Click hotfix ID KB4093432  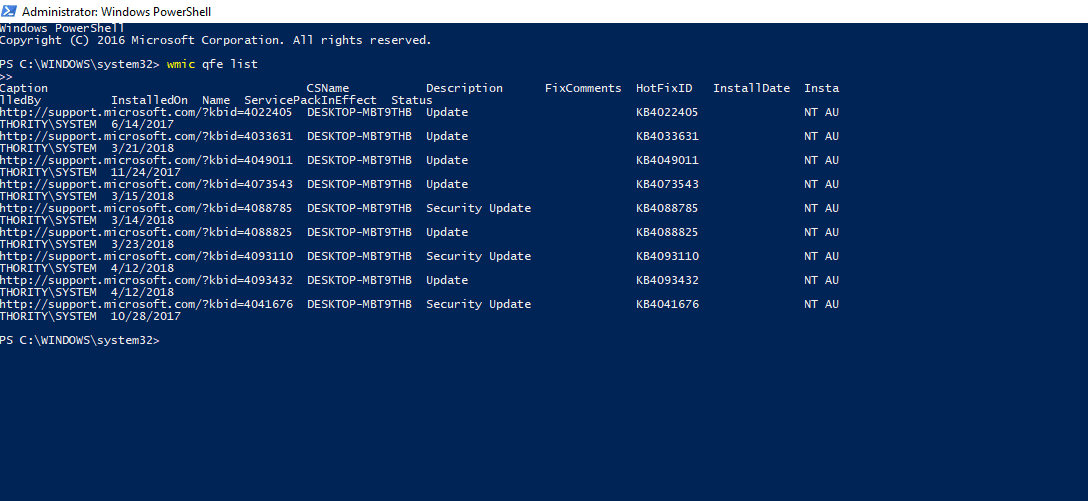point(668,280)
